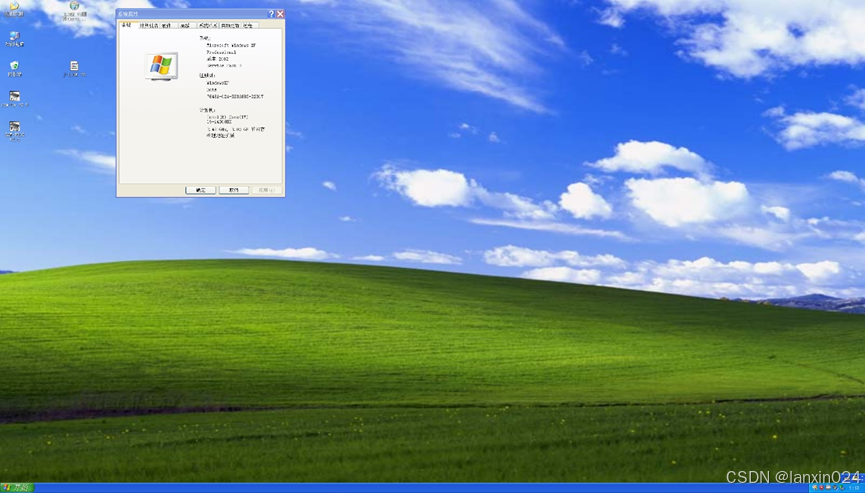Select the upper of the two lowest left-column icons

pyautogui.click(x=15, y=99)
